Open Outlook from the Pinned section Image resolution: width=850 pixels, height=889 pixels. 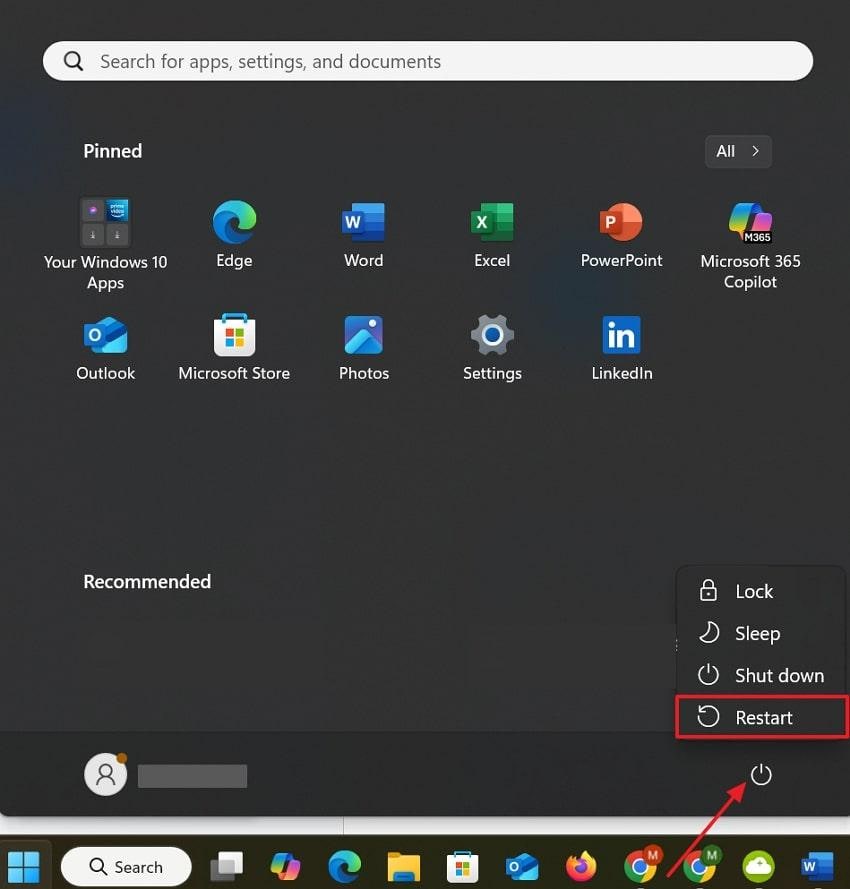click(x=105, y=347)
